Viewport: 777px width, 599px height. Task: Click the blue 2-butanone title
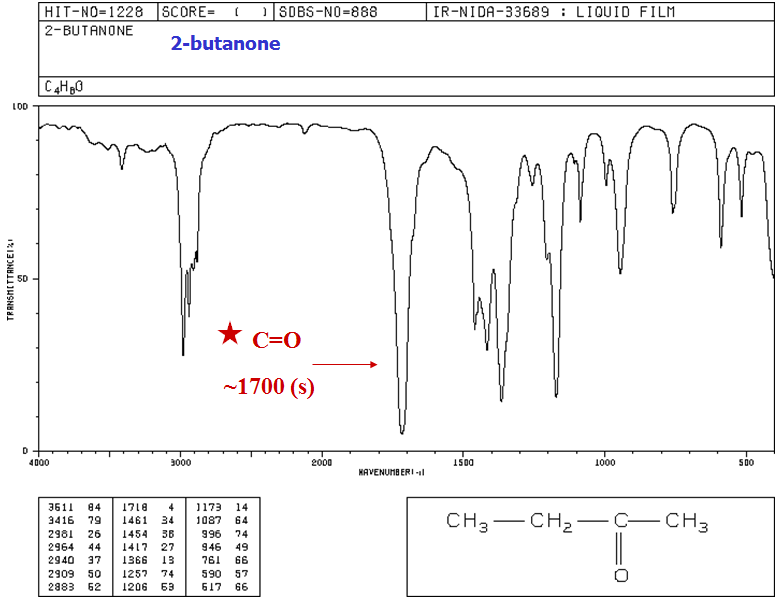(x=226, y=44)
